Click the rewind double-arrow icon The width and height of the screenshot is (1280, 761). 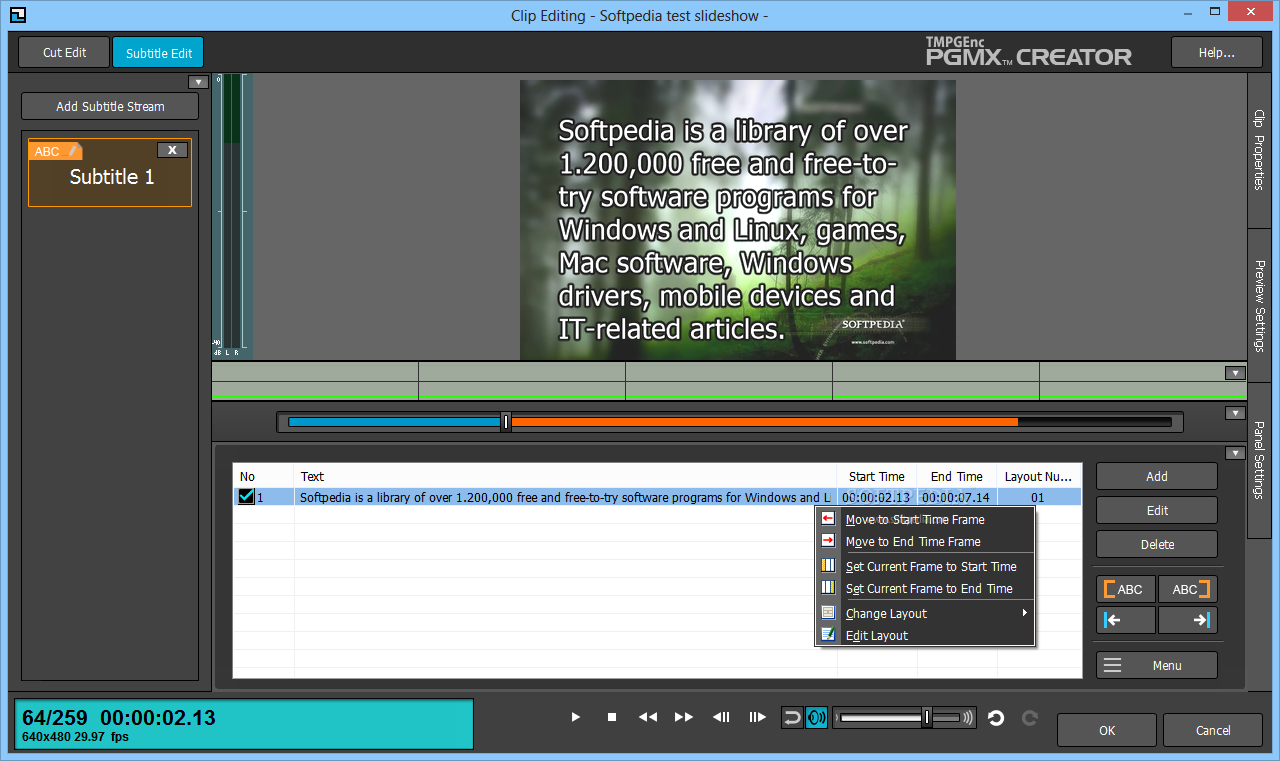(648, 717)
